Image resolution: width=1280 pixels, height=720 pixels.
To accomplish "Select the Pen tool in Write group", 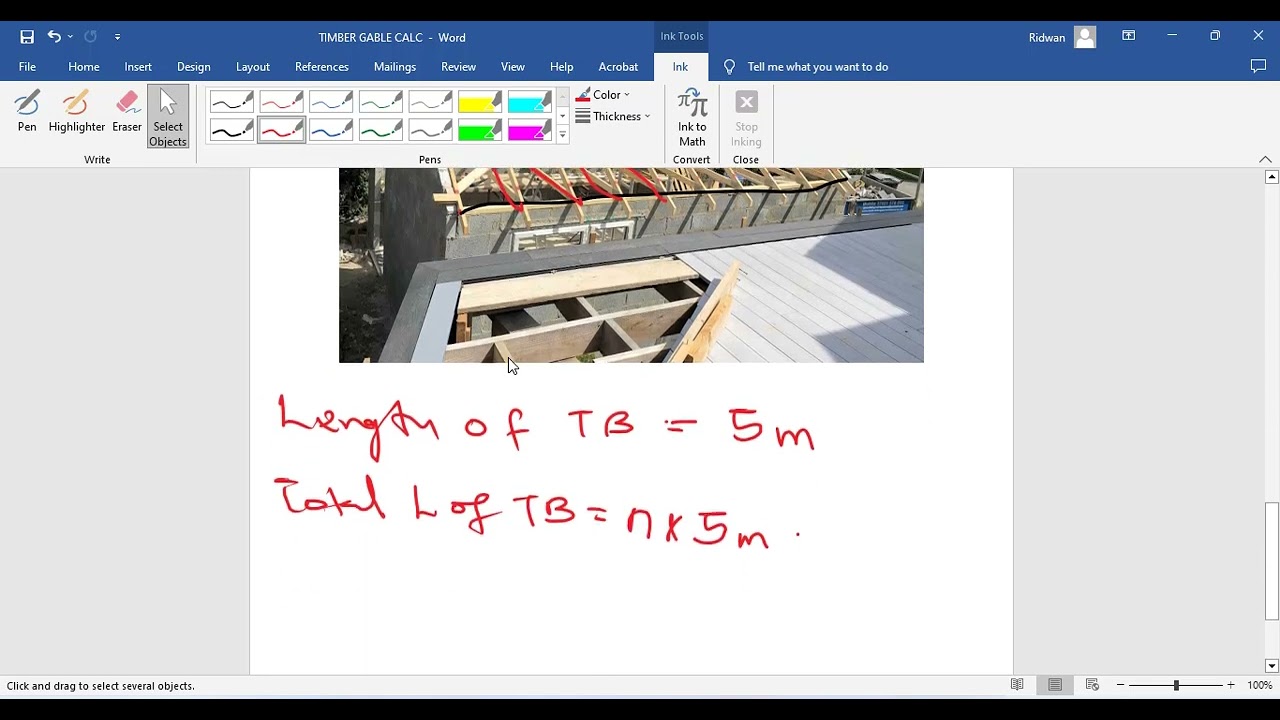I will click(27, 111).
